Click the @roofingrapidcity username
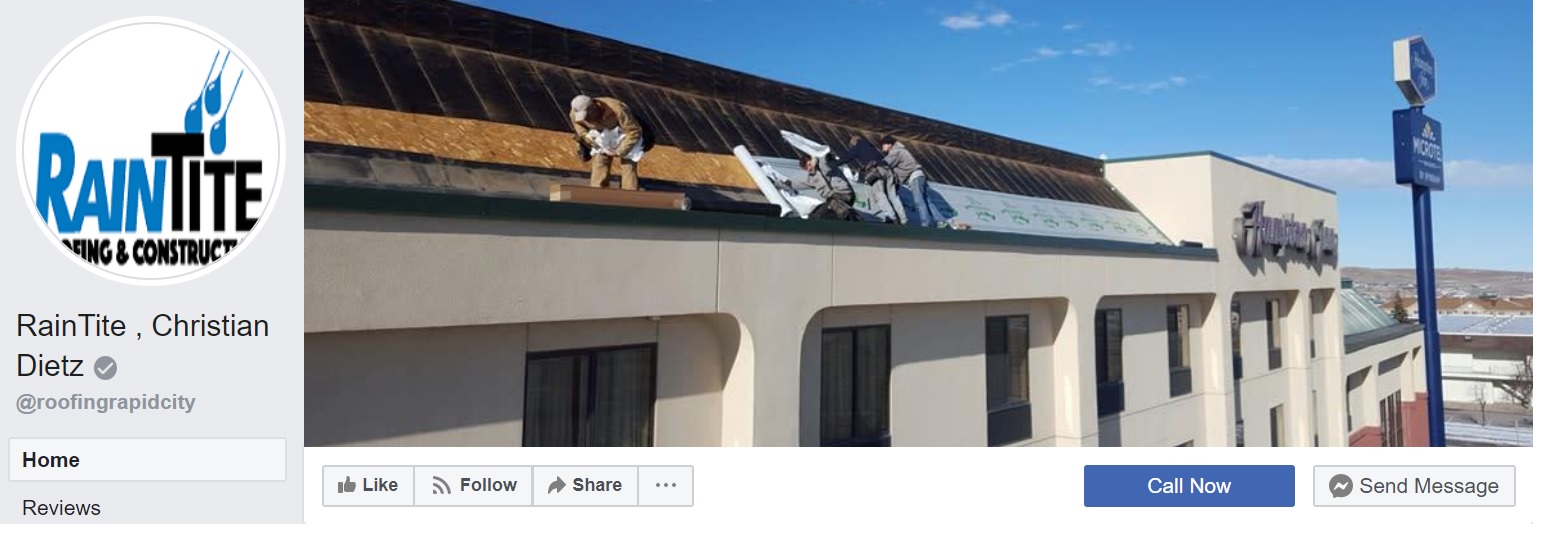1541x542 pixels. [x=106, y=402]
